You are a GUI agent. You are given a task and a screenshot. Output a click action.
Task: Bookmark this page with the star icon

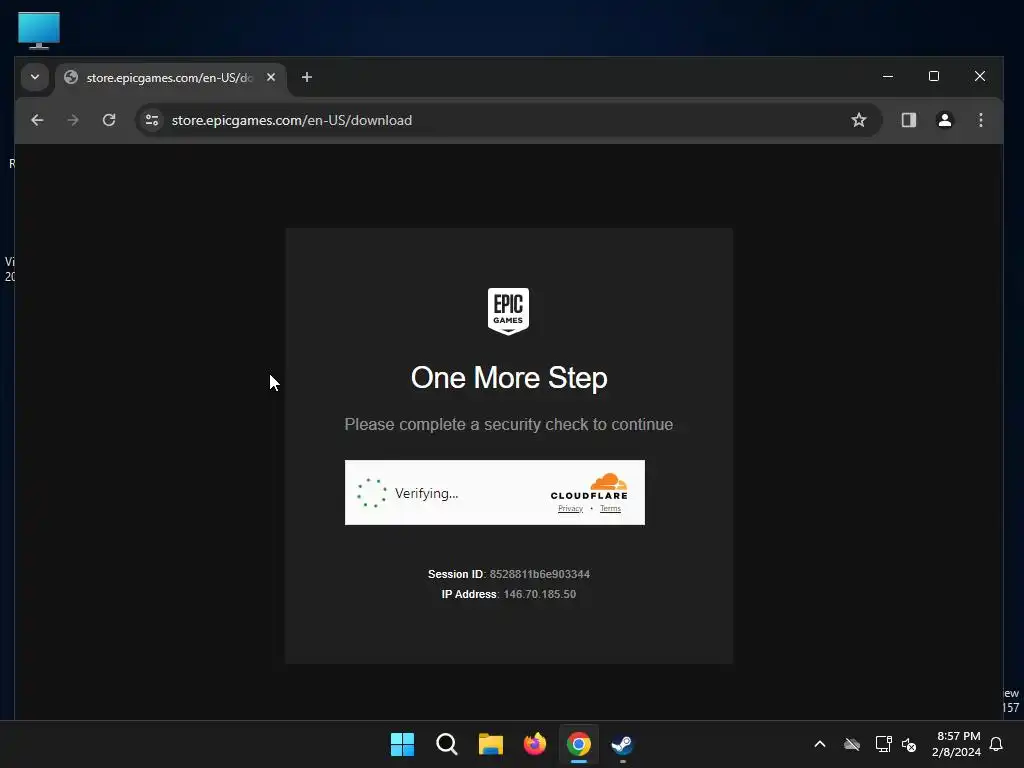[x=859, y=120]
